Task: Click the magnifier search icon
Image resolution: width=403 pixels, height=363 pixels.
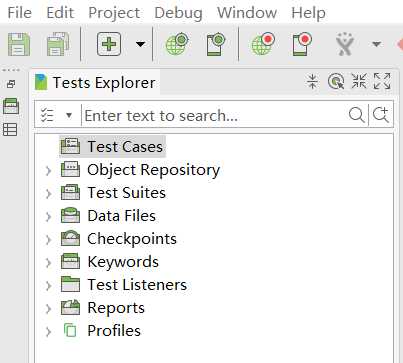Action: [x=356, y=115]
